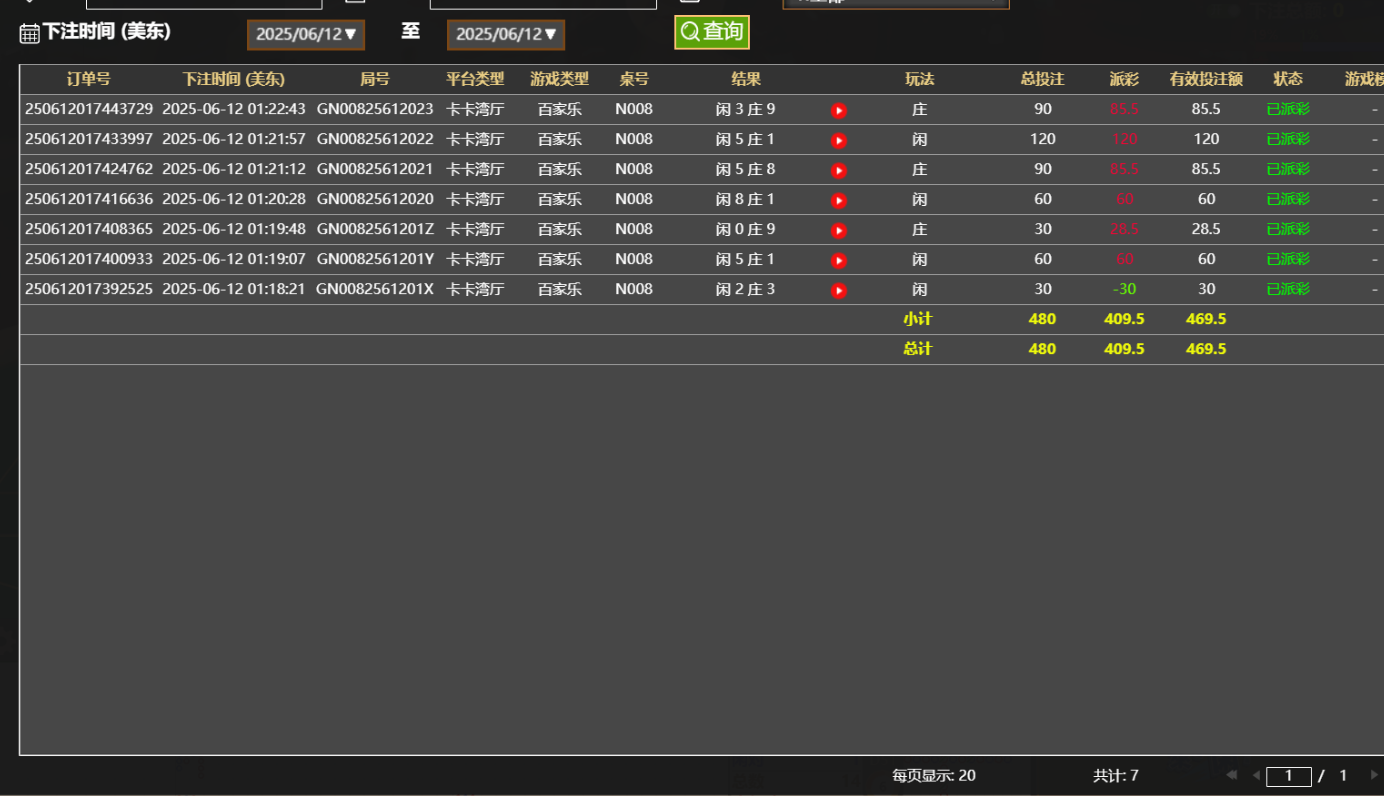Go to the next results page
The width and height of the screenshot is (1384, 796).
click(x=1374, y=775)
